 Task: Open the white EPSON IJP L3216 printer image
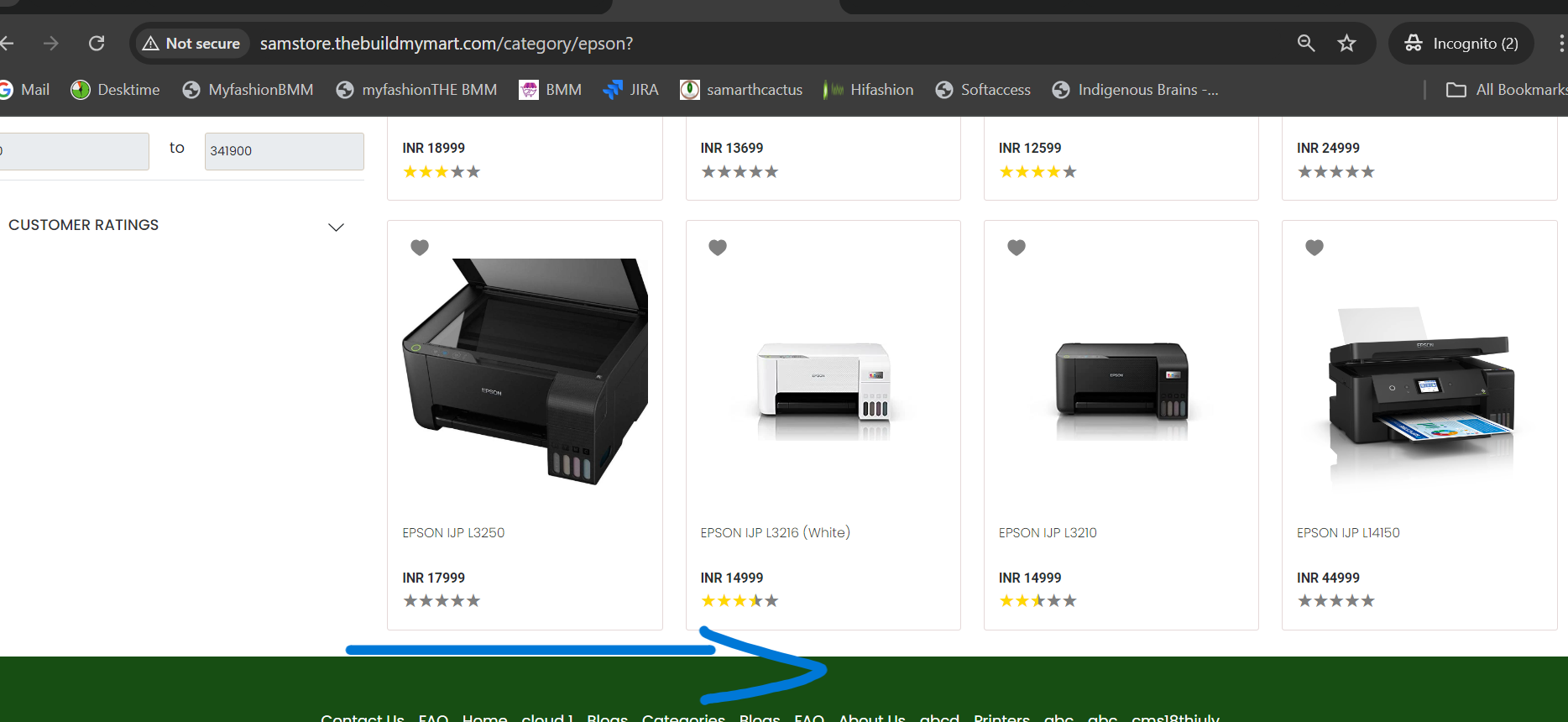(823, 390)
